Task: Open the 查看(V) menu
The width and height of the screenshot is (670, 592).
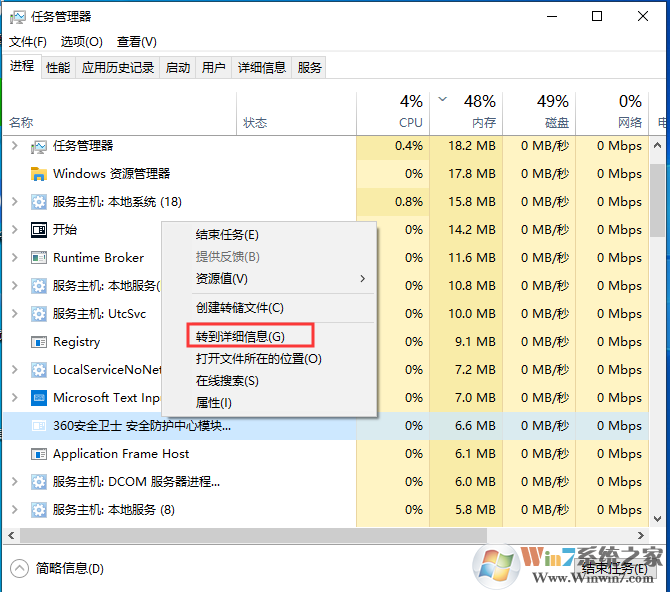Action: point(137,42)
